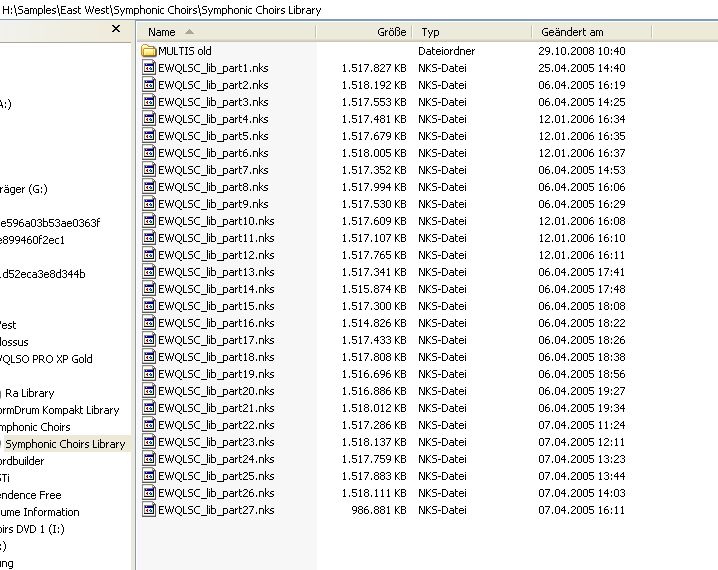Close the folder tree pane
718x570 pixels.
click(x=116, y=29)
